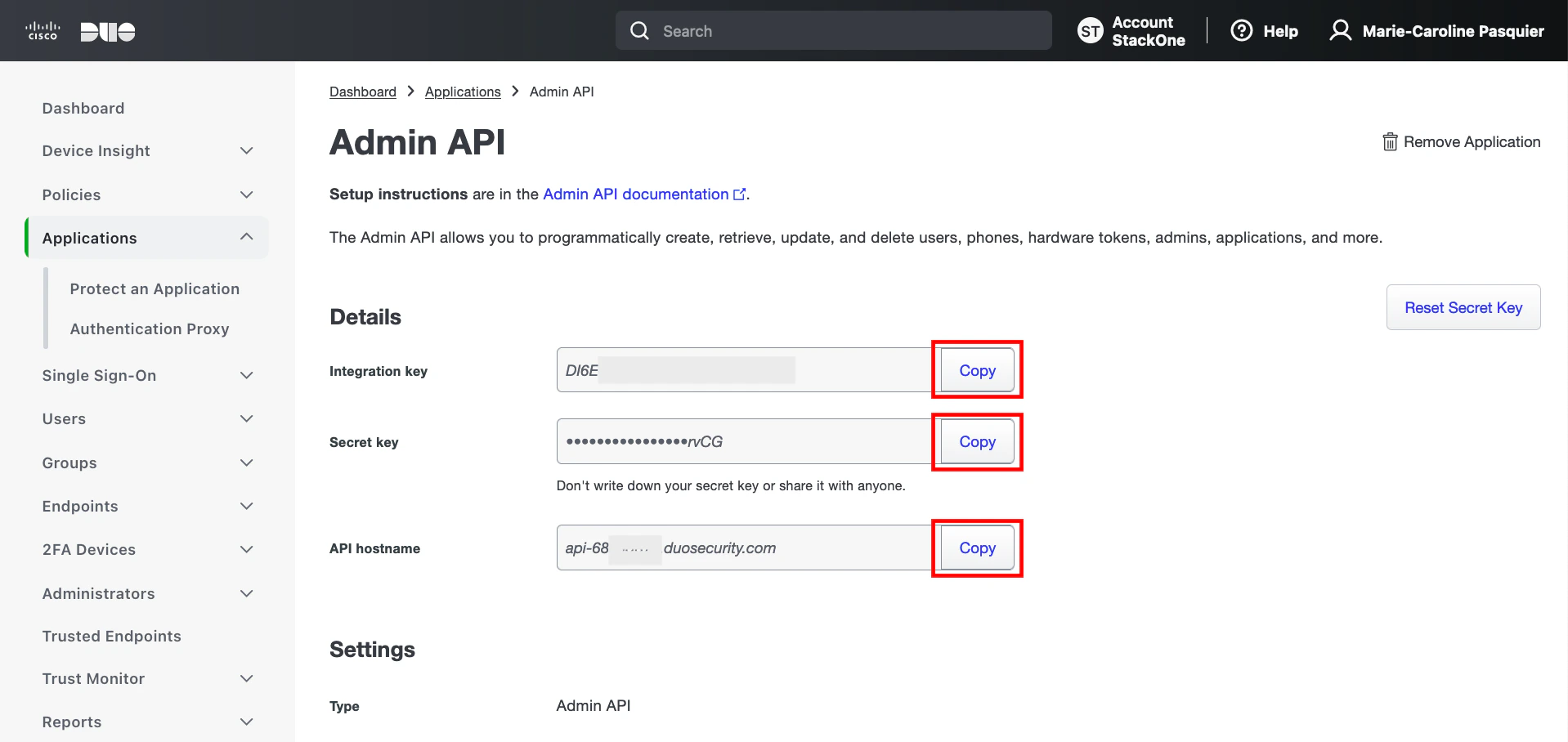The height and width of the screenshot is (742, 1568).
Task: Collapse the Applications menu chevron
Action: (247, 237)
